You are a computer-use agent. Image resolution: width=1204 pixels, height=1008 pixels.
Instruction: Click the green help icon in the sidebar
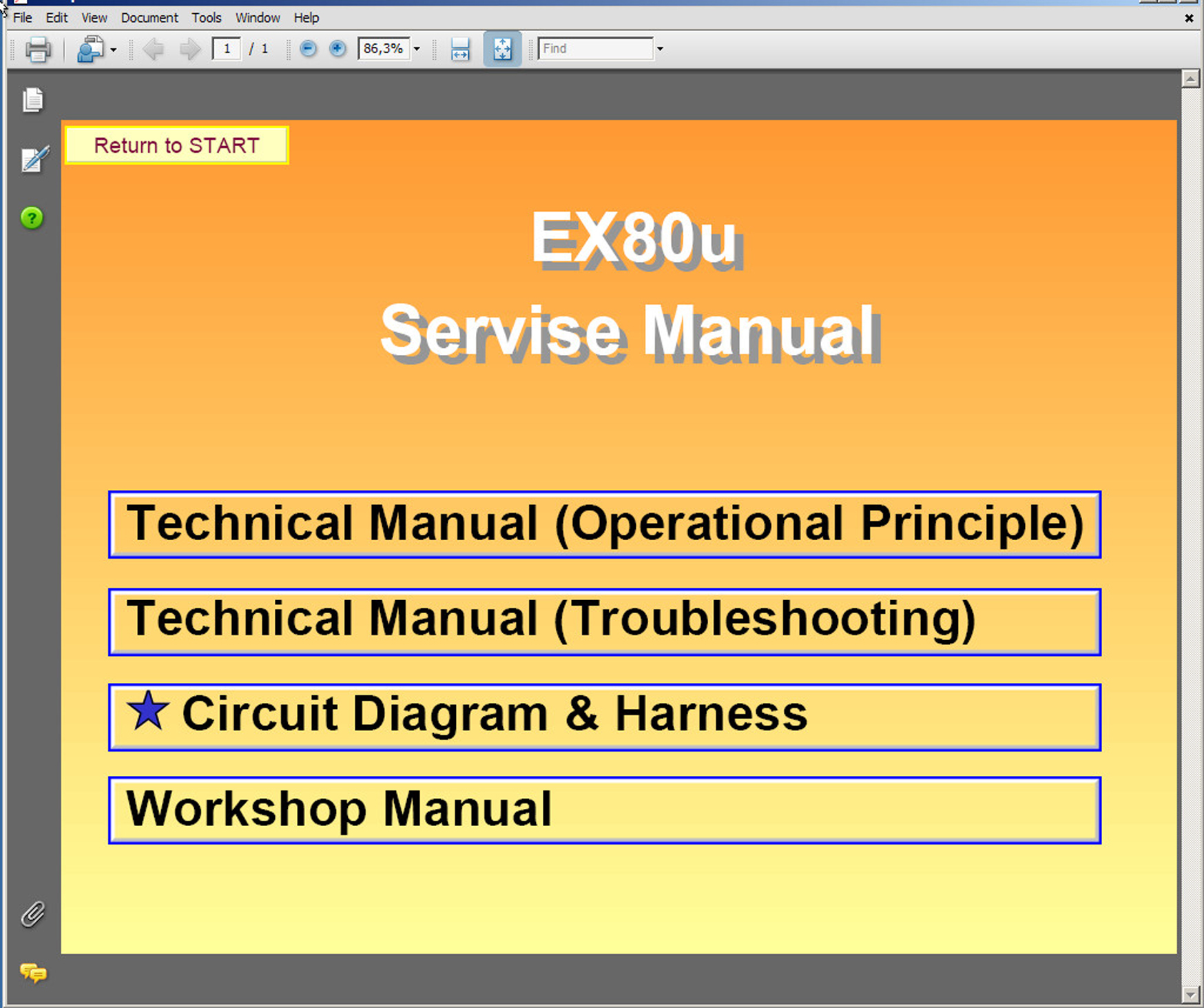point(32,218)
